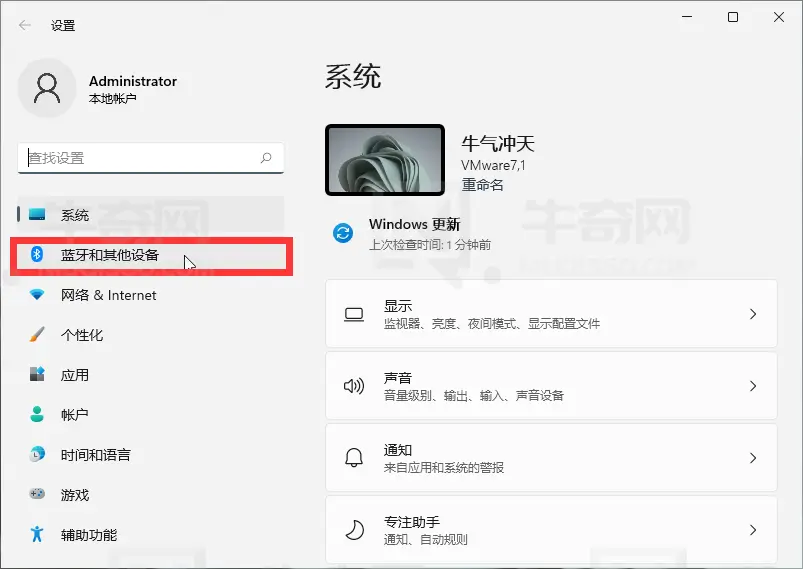
Task: Maximize the 设置 window
Action: point(733,17)
